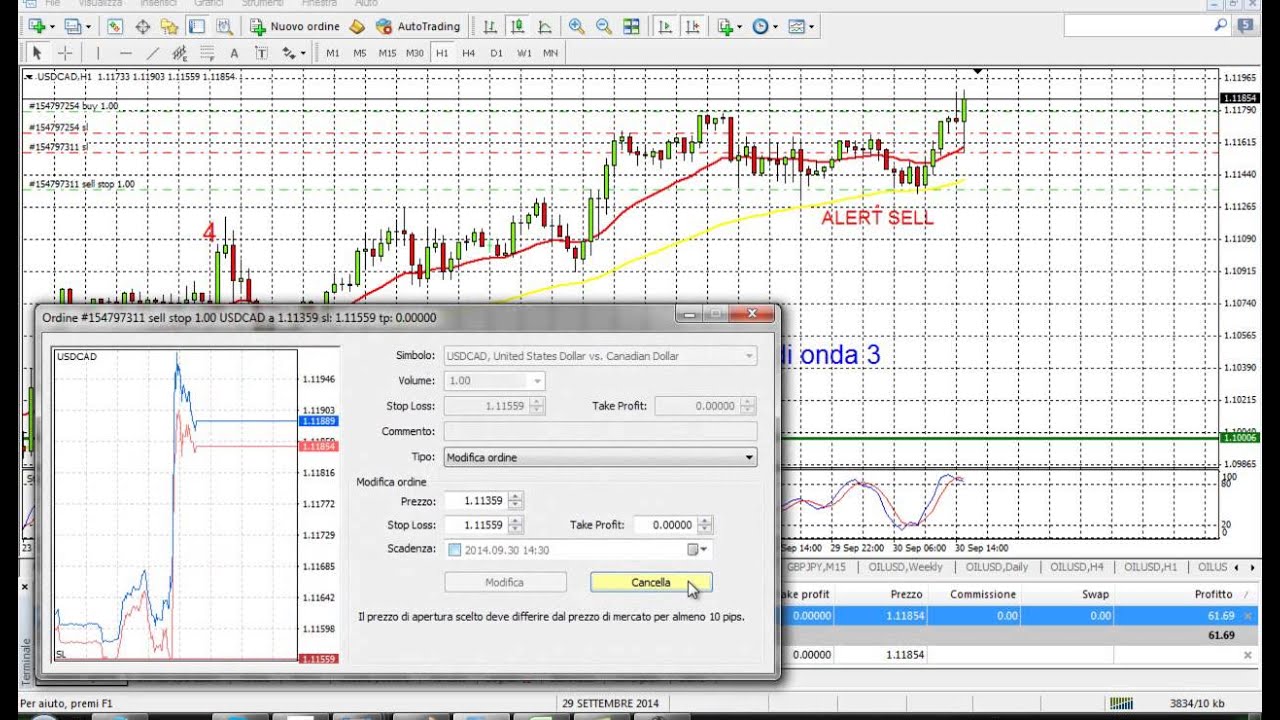Screen dimensions: 1280x720
Task: Adjust the Prezzo stepper arrows
Action: pyautogui.click(x=515, y=500)
